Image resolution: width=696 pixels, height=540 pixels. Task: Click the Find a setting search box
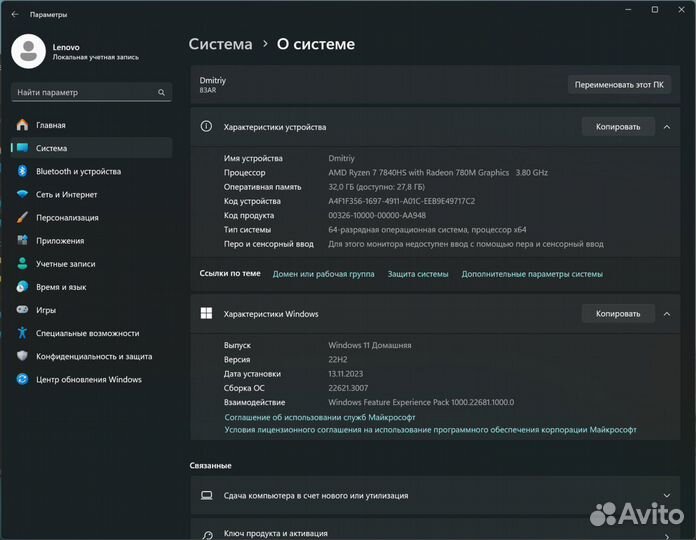coord(83,93)
